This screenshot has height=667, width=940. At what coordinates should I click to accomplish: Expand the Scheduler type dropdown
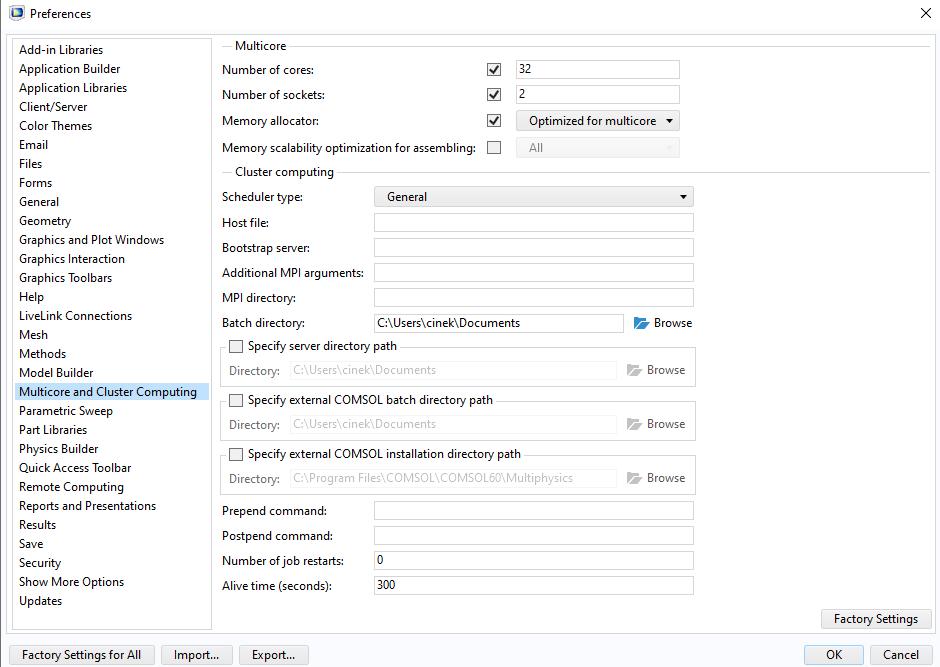coord(533,197)
